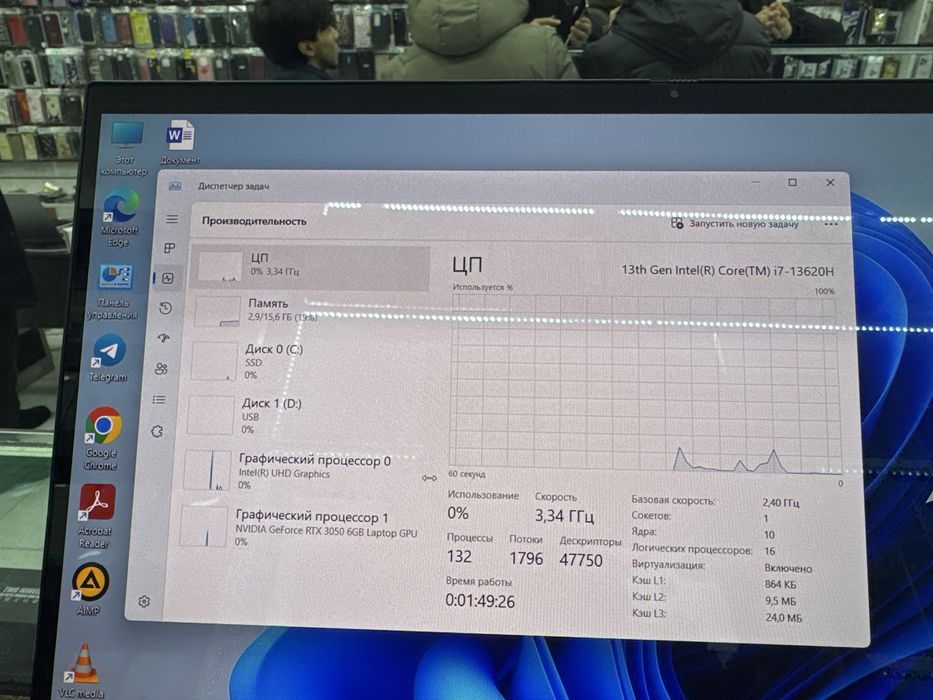Click the 'Дескрипторы' value 47750
Viewport: 933px width, 700px height.
point(581,560)
